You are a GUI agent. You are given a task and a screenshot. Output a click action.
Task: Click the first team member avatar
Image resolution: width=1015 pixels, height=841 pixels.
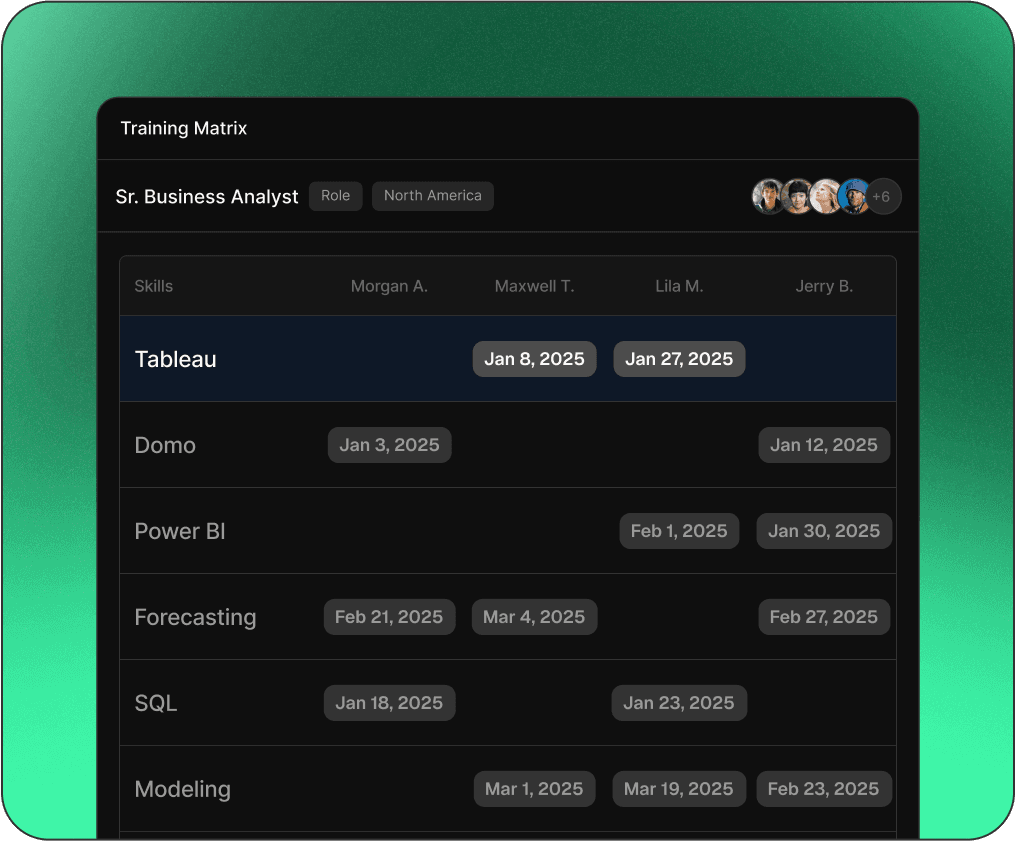click(770, 196)
